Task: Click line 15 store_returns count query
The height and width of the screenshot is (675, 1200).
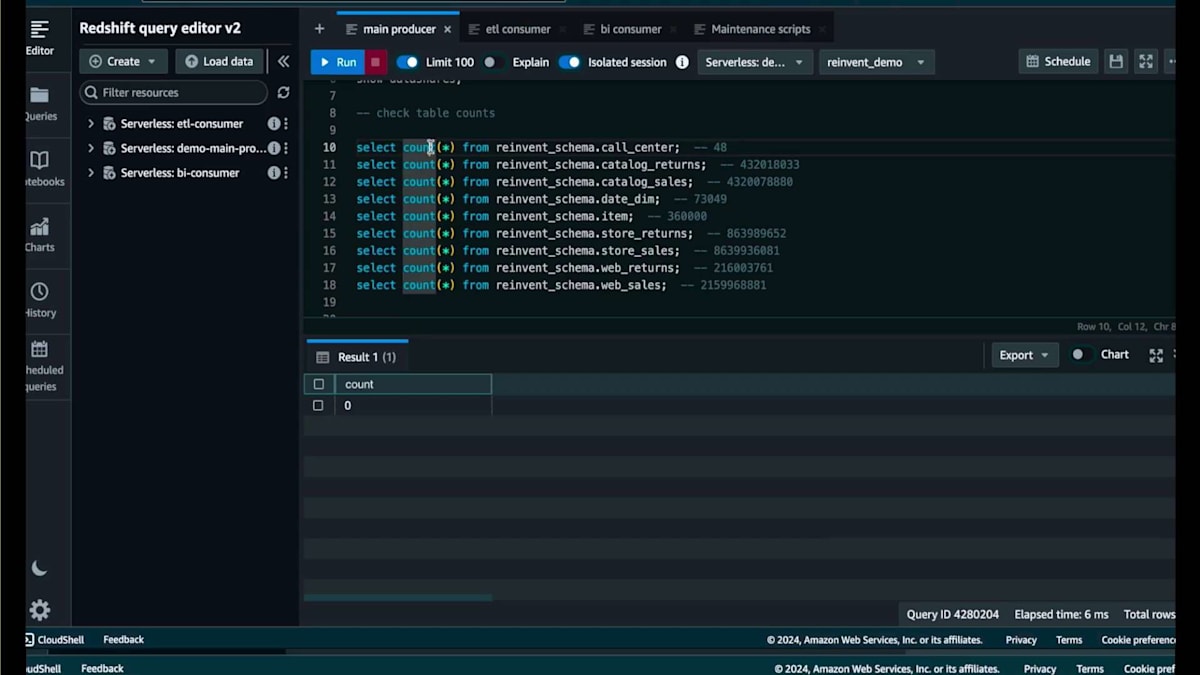Action: (x=571, y=233)
